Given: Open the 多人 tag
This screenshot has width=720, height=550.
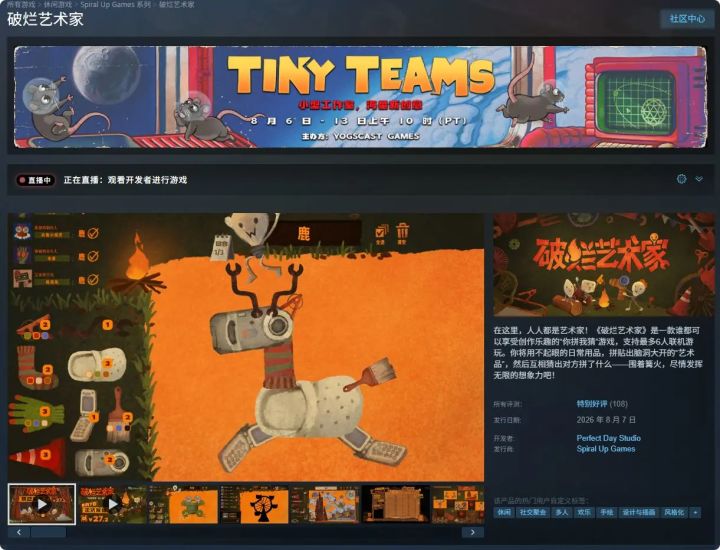Looking at the screenshot, I should tap(561, 512).
